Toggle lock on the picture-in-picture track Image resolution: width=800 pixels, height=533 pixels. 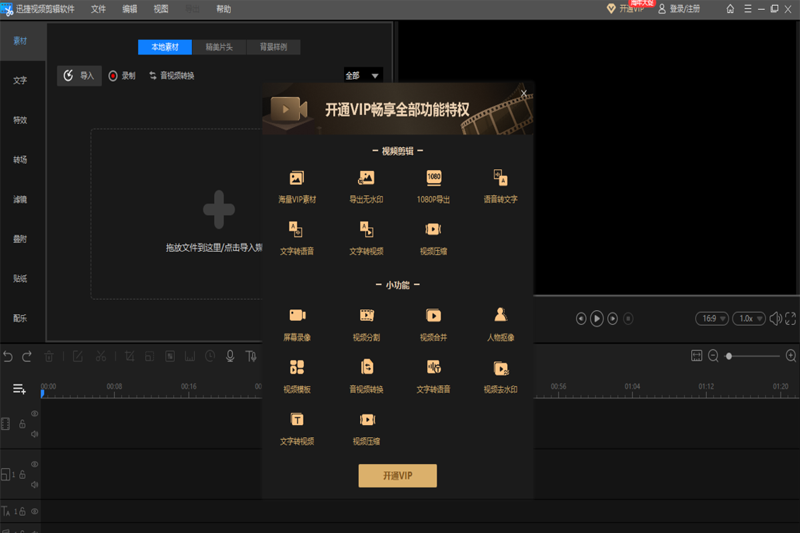pyautogui.click(x=22, y=474)
